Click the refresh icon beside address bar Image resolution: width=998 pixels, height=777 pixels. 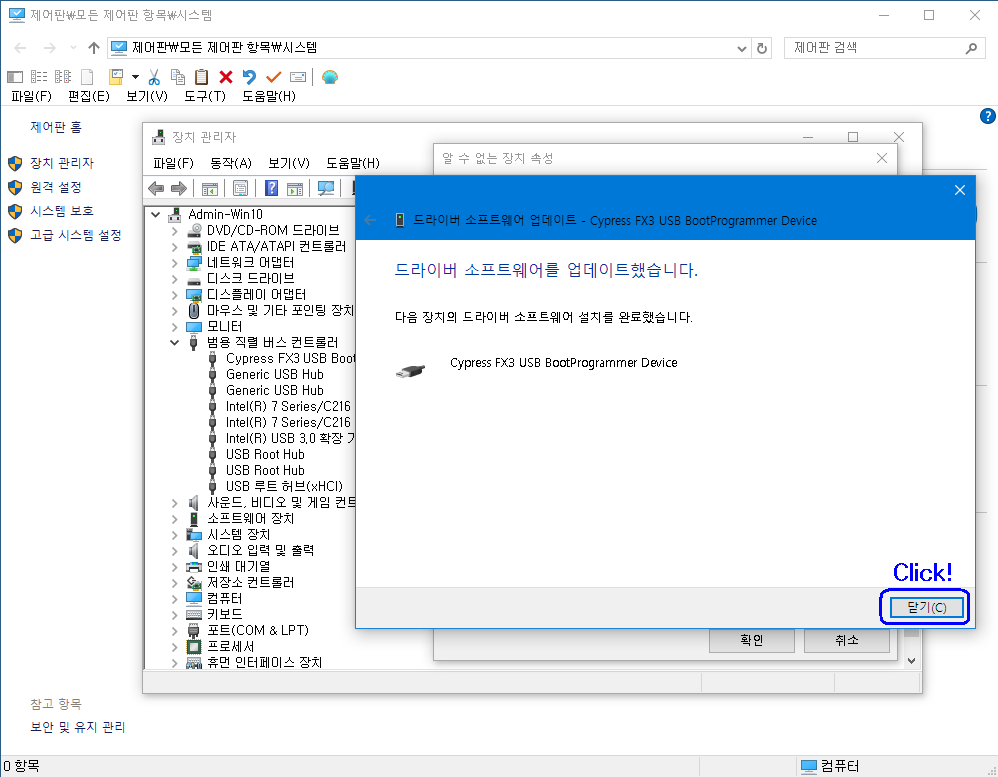click(762, 48)
